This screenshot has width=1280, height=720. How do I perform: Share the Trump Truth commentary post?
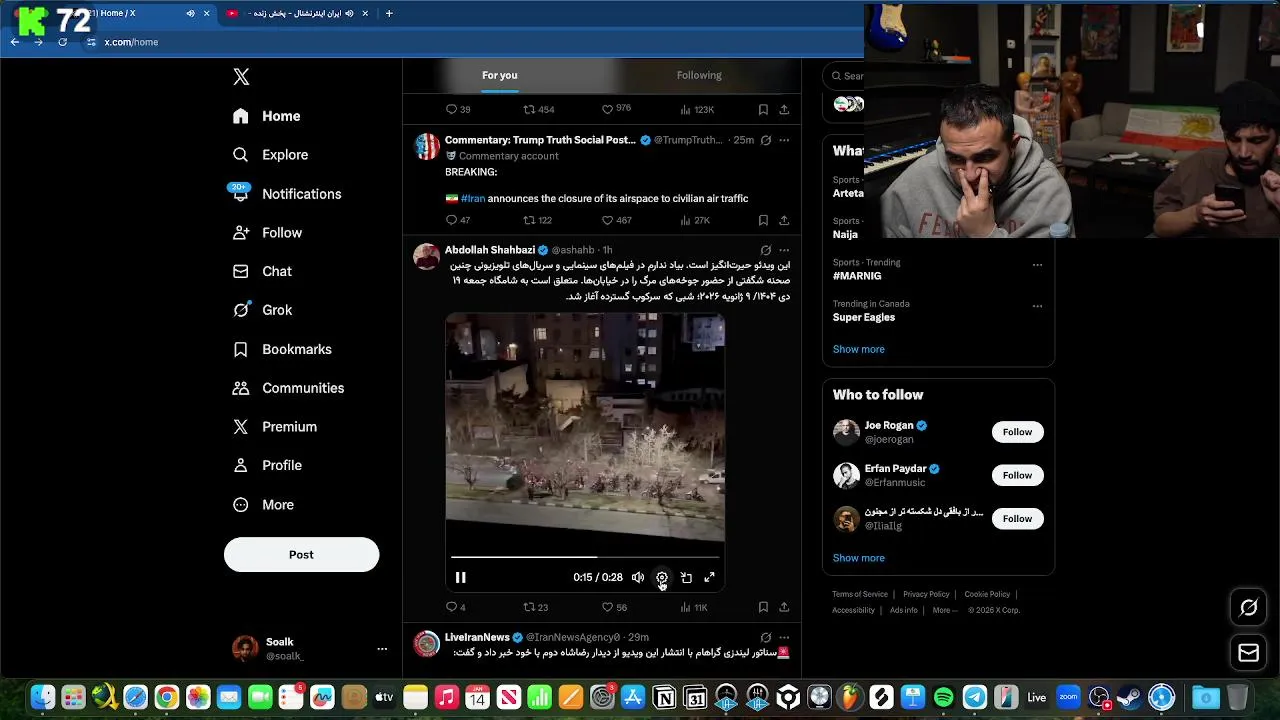784,220
